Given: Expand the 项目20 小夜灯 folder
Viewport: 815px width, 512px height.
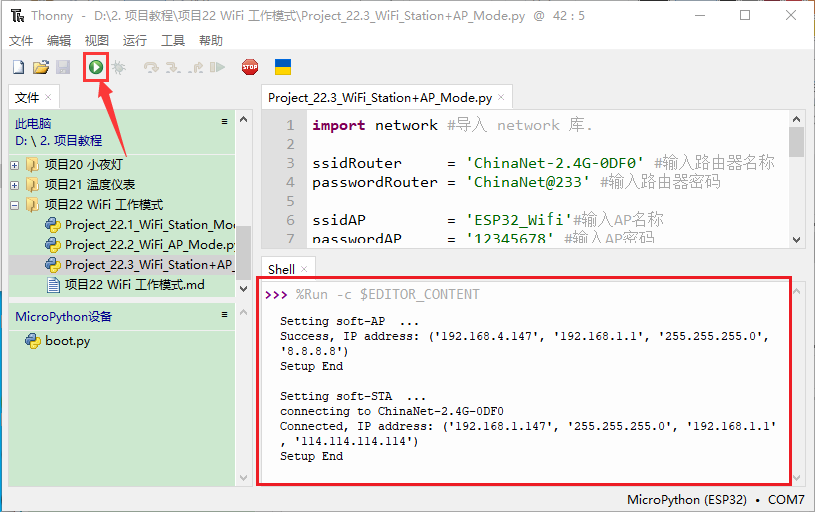Looking at the screenshot, I should [15, 165].
